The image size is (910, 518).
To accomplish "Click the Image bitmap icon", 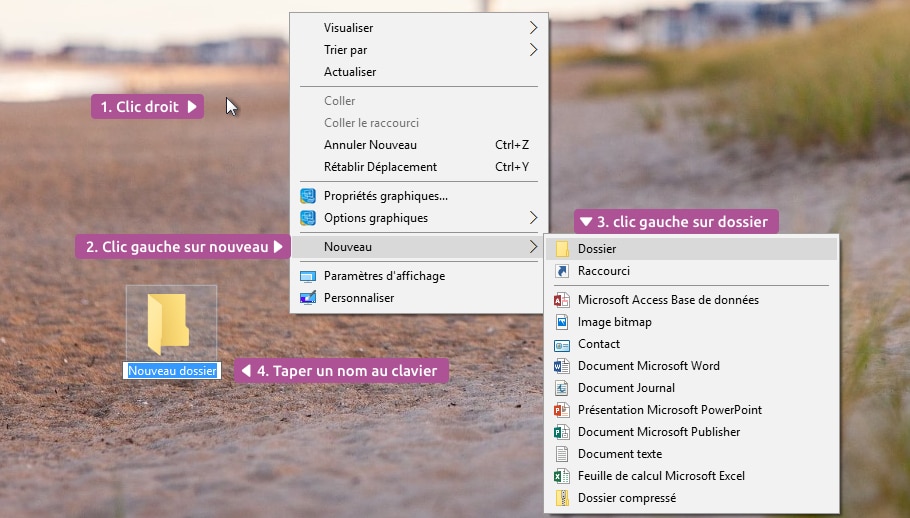I will click(562, 322).
